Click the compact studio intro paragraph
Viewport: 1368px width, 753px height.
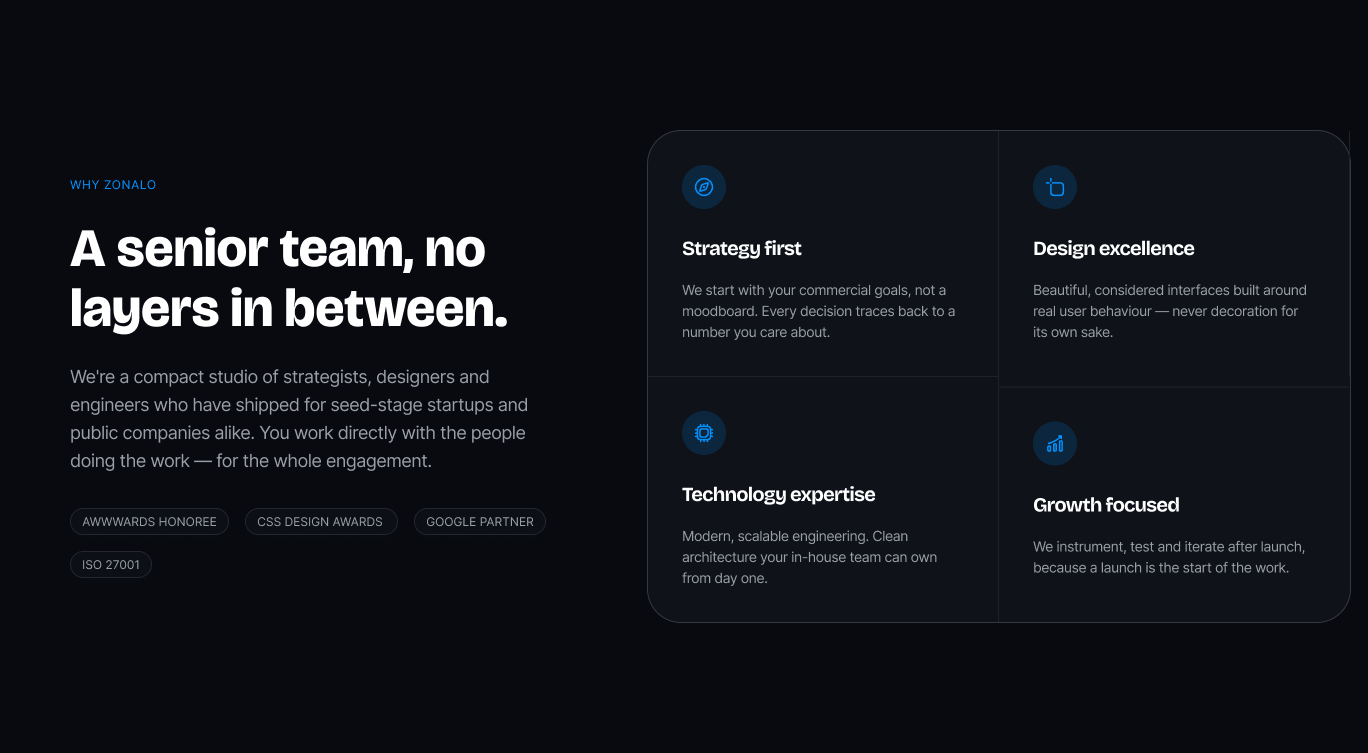coord(299,419)
